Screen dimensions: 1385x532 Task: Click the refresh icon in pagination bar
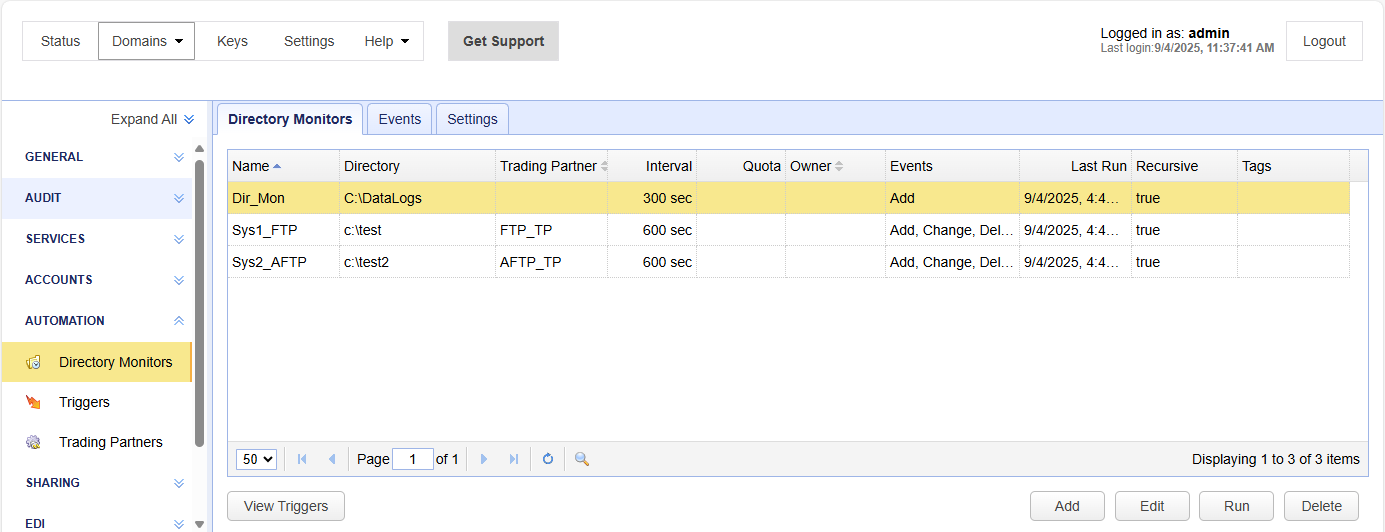pyautogui.click(x=547, y=459)
